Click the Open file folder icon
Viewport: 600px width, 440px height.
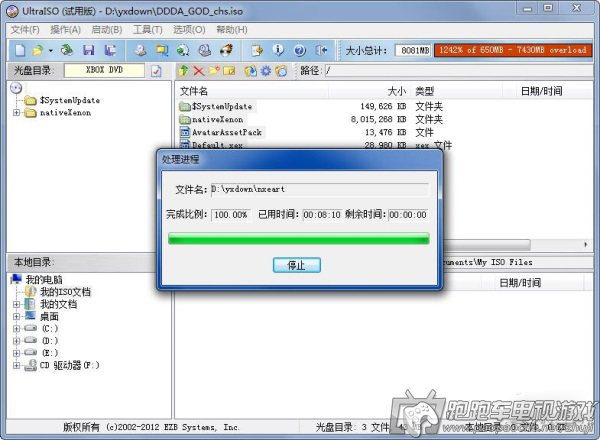38,50
